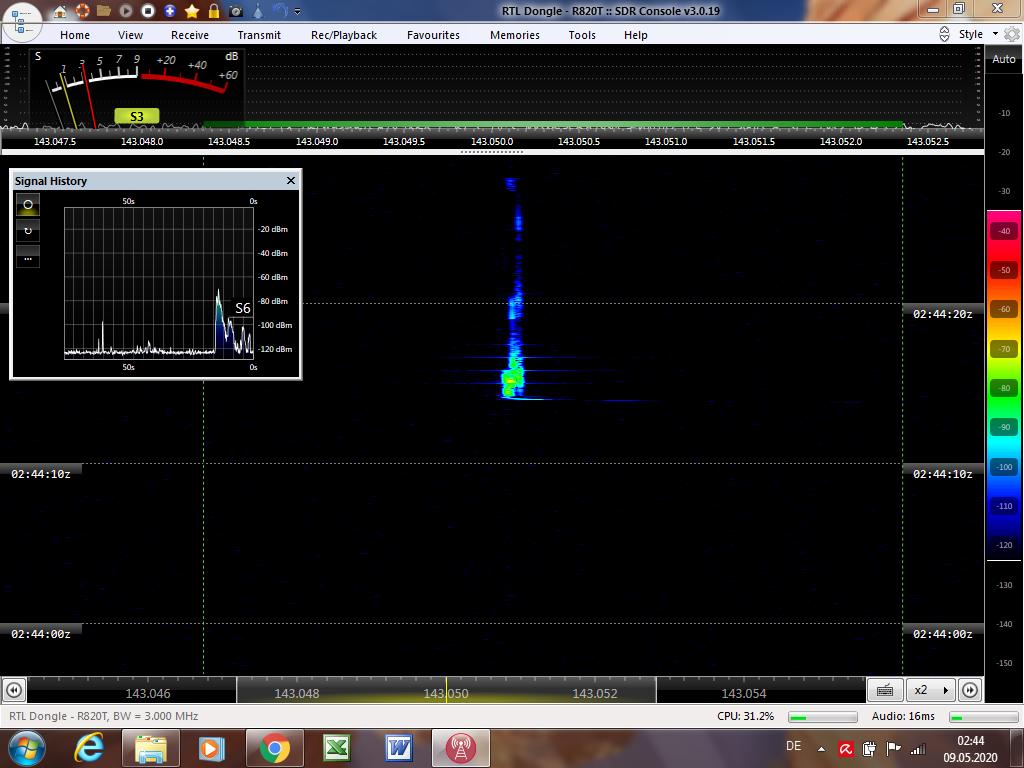
Task: Click the RTL Dongle BW status text
Action: [x=104, y=716]
